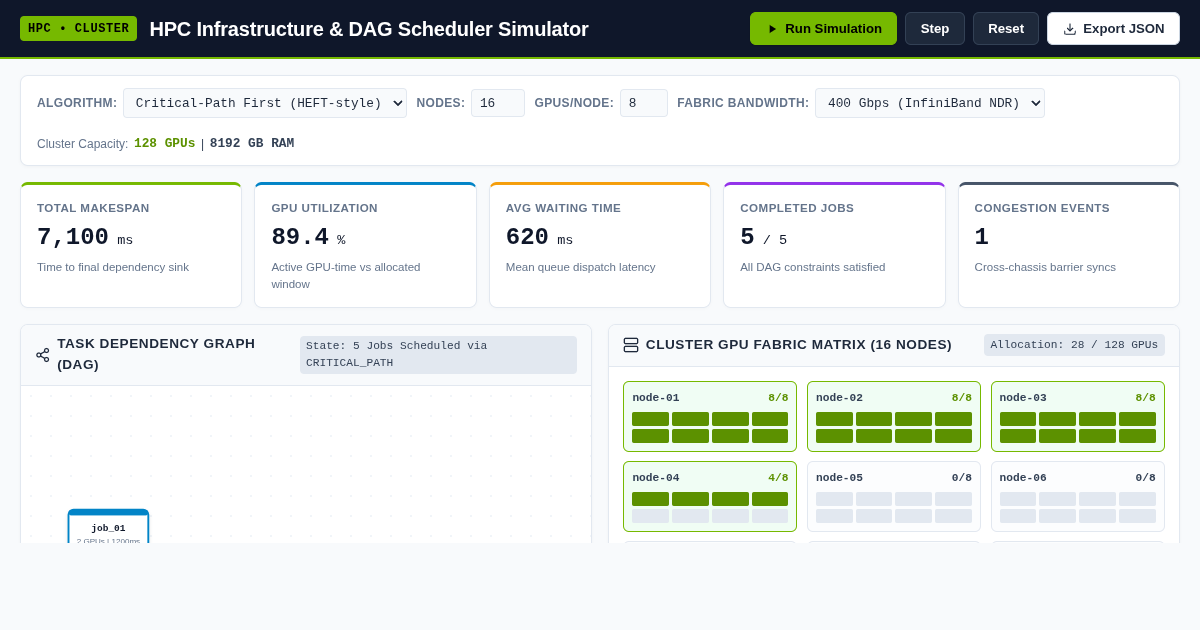Select the Completed Jobs card
This screenshot has height=630, width=1200.
pyautogui.click(x=835, y=245)
